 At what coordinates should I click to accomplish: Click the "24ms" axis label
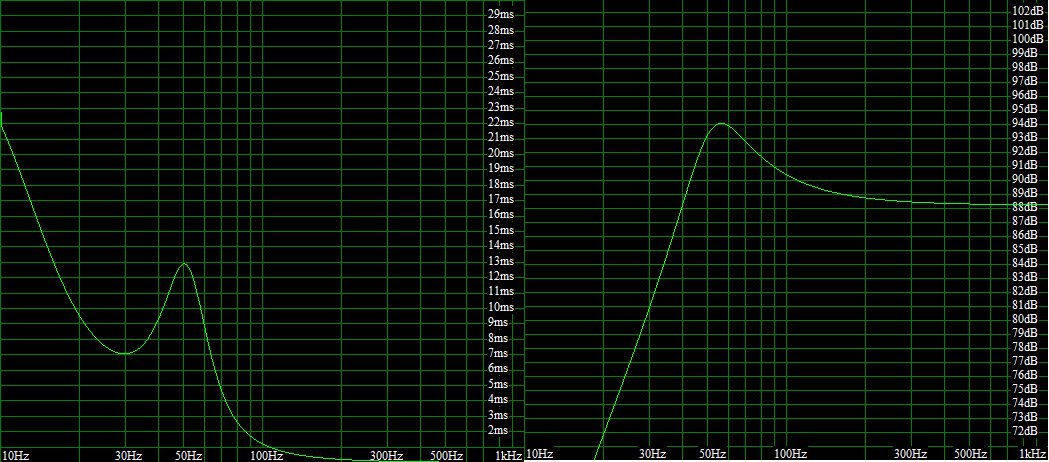tap(501, 91)
